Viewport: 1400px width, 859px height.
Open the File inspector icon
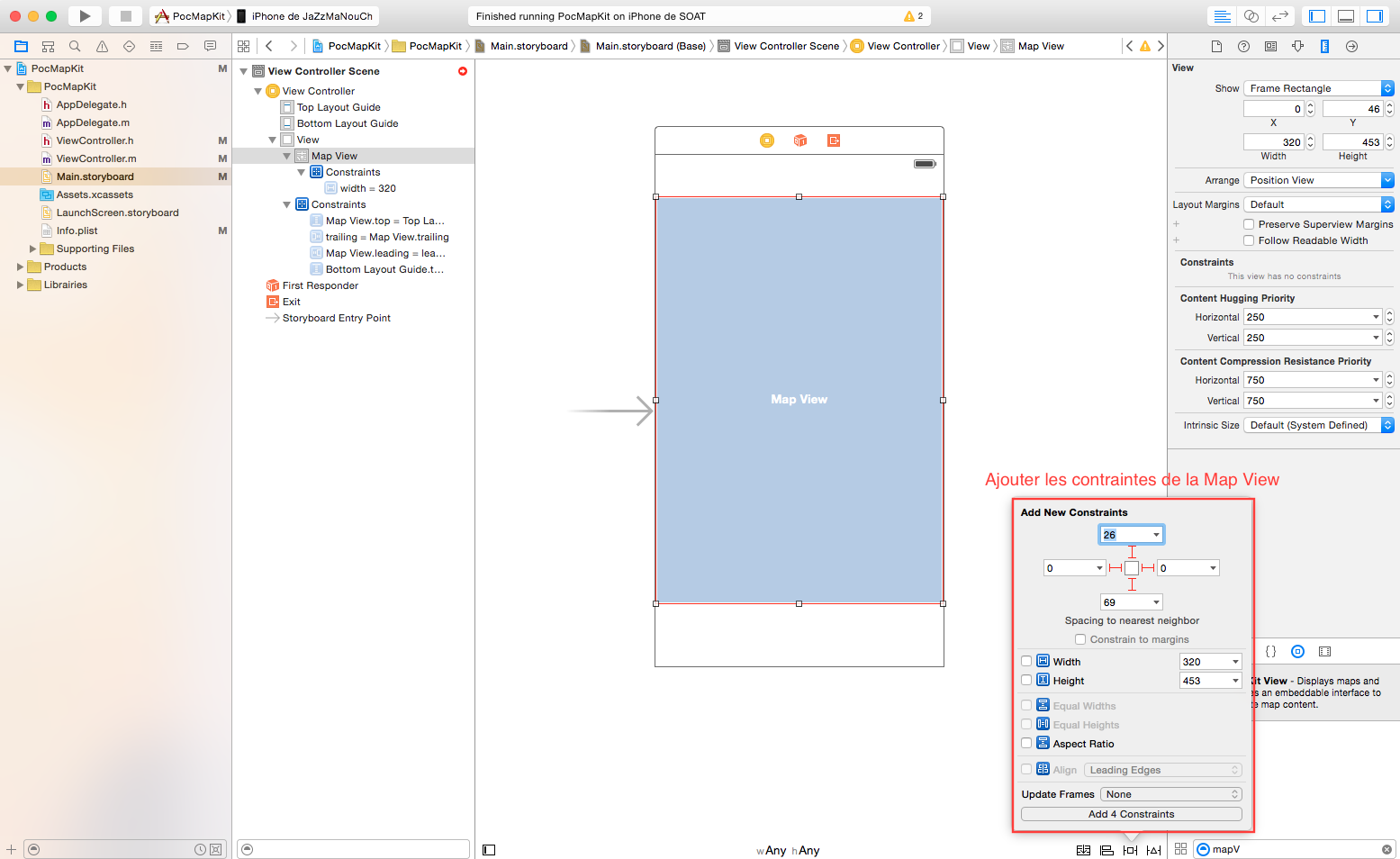click(x=1216, y=46)
